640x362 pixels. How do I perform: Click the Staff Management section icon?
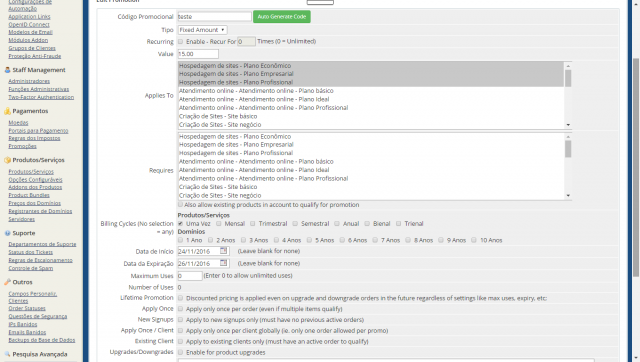tap(7, 70)
